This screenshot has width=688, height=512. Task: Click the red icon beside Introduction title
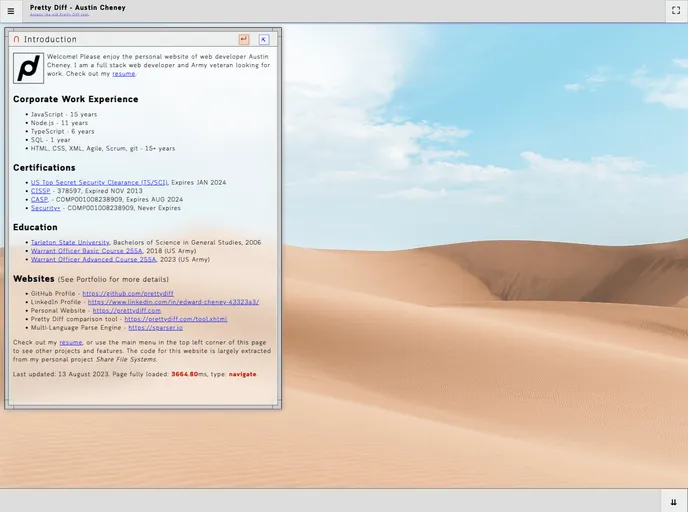pos(16,39)
